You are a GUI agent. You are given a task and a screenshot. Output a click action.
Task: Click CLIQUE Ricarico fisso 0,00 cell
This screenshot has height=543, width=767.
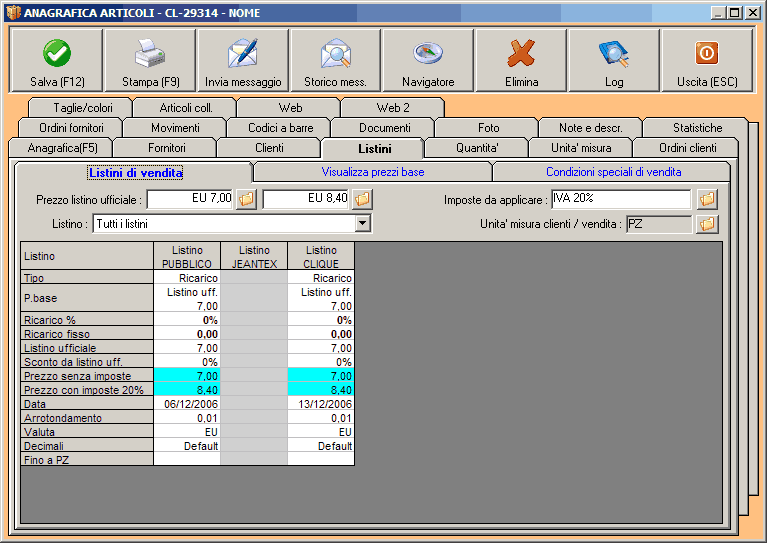321,334
